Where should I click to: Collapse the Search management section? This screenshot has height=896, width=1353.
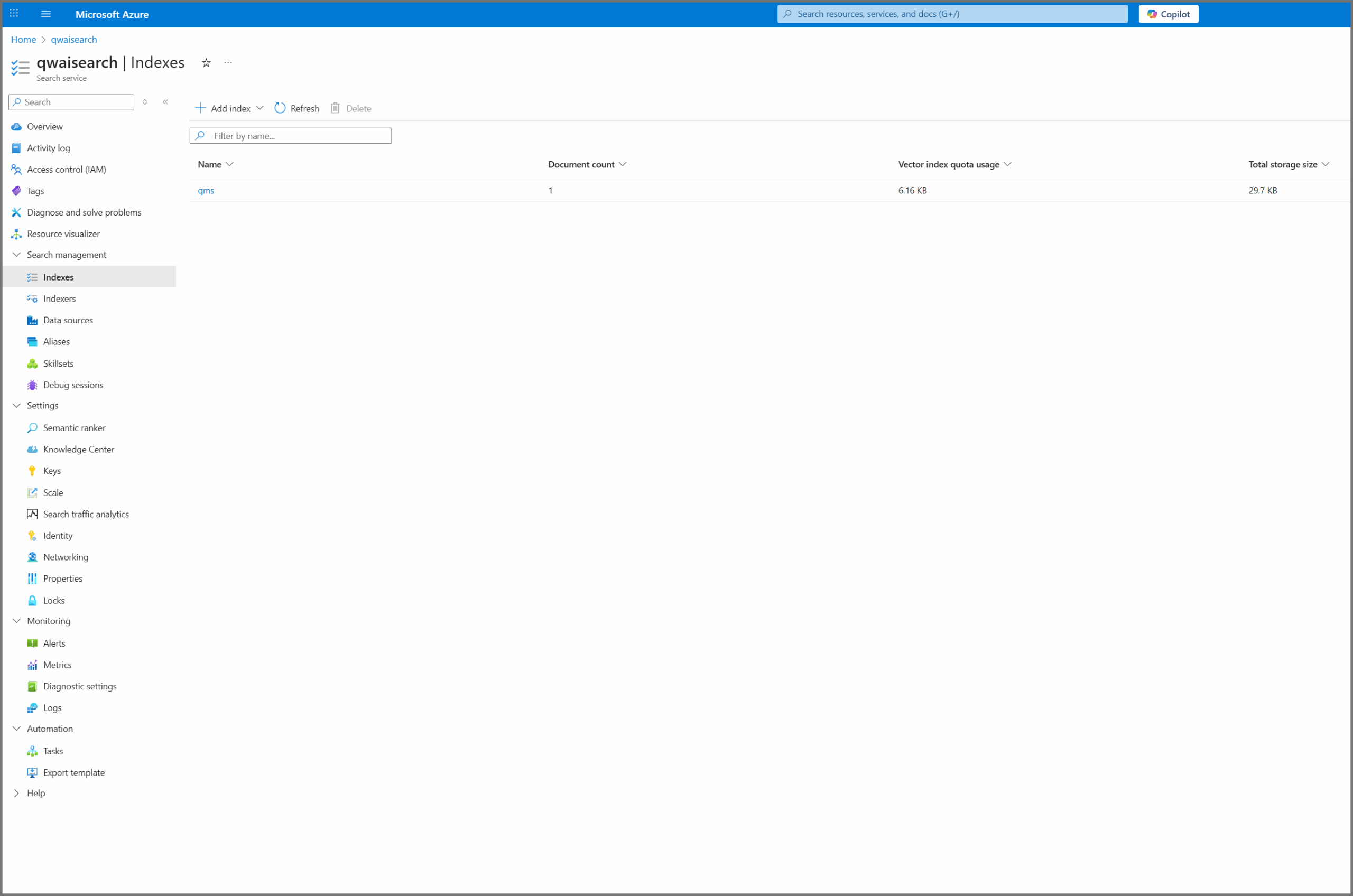pyautogui.click(x=16, y=255)
